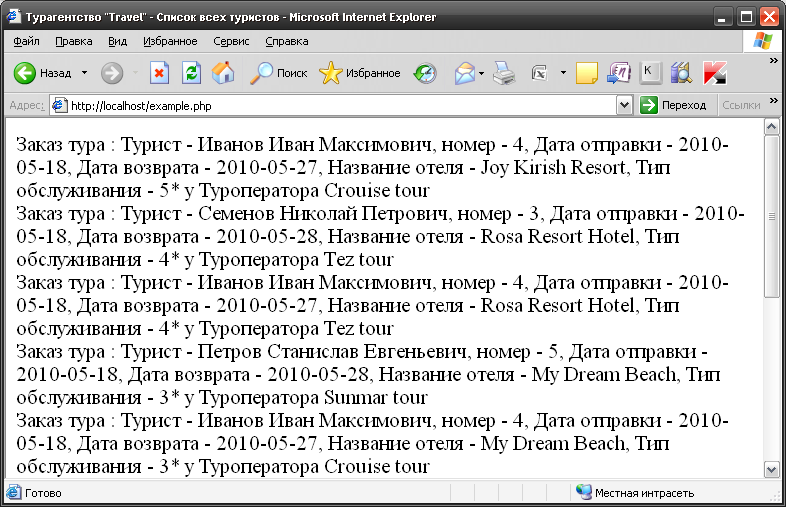786x507 pixels.
Task: Click the Edit with Excel icon
Action: coord(539,73)
